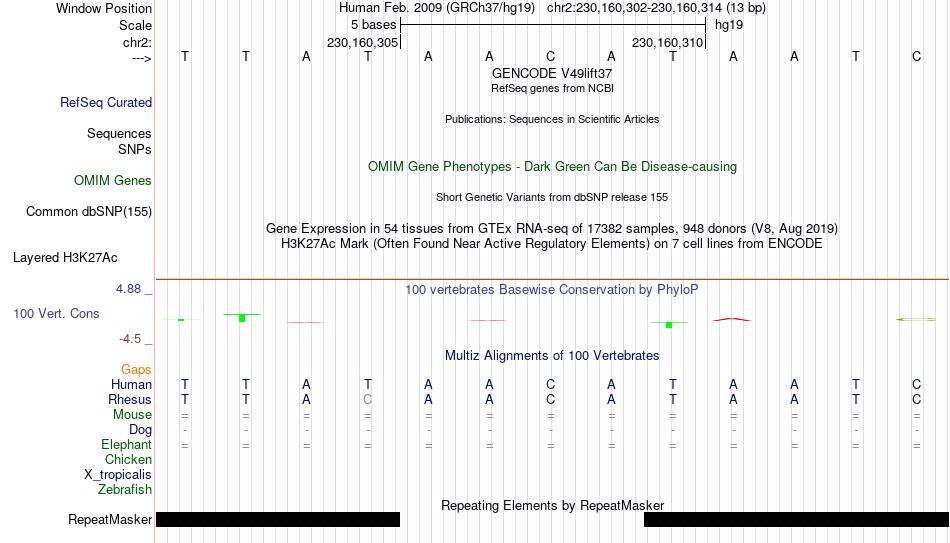950x543 pixels.
Task: Select the X_tropicalis alignment row label
Action: (118, 475)
